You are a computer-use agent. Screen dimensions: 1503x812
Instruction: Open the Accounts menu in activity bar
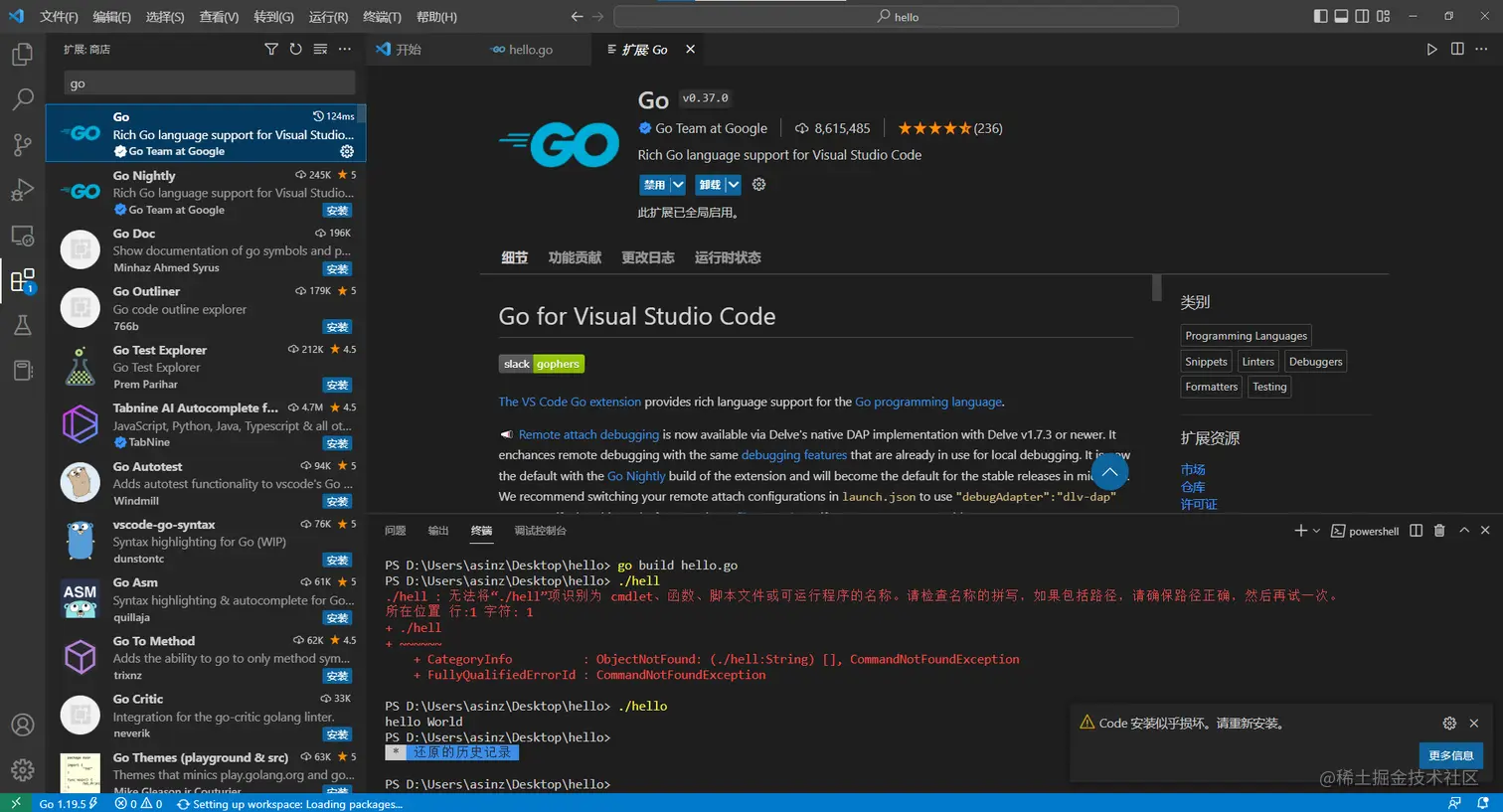click(22, 726)
